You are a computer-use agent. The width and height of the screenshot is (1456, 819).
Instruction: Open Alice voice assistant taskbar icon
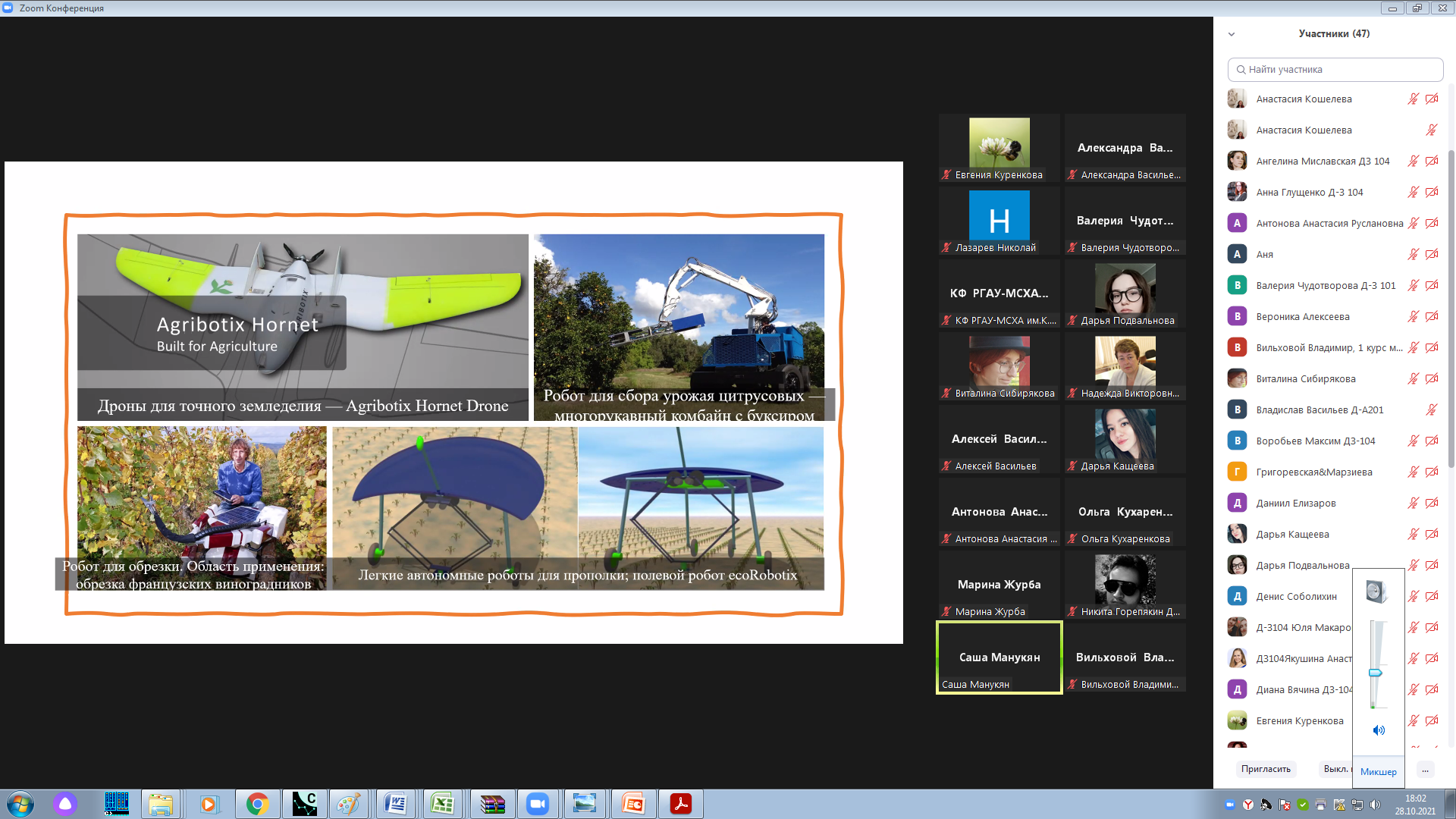[x=65, y=804]
